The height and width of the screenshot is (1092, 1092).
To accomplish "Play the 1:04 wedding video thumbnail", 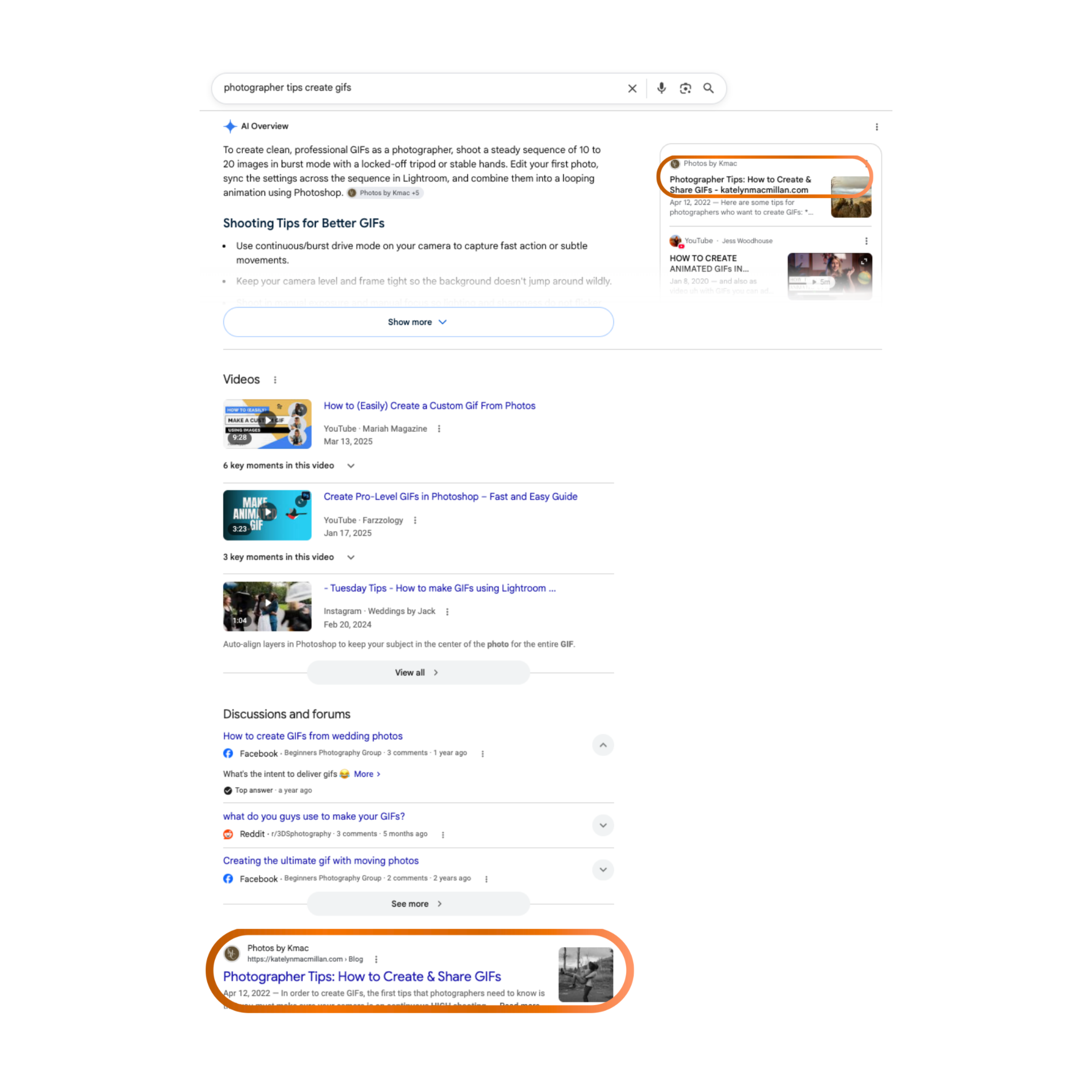I will (267, 606).
